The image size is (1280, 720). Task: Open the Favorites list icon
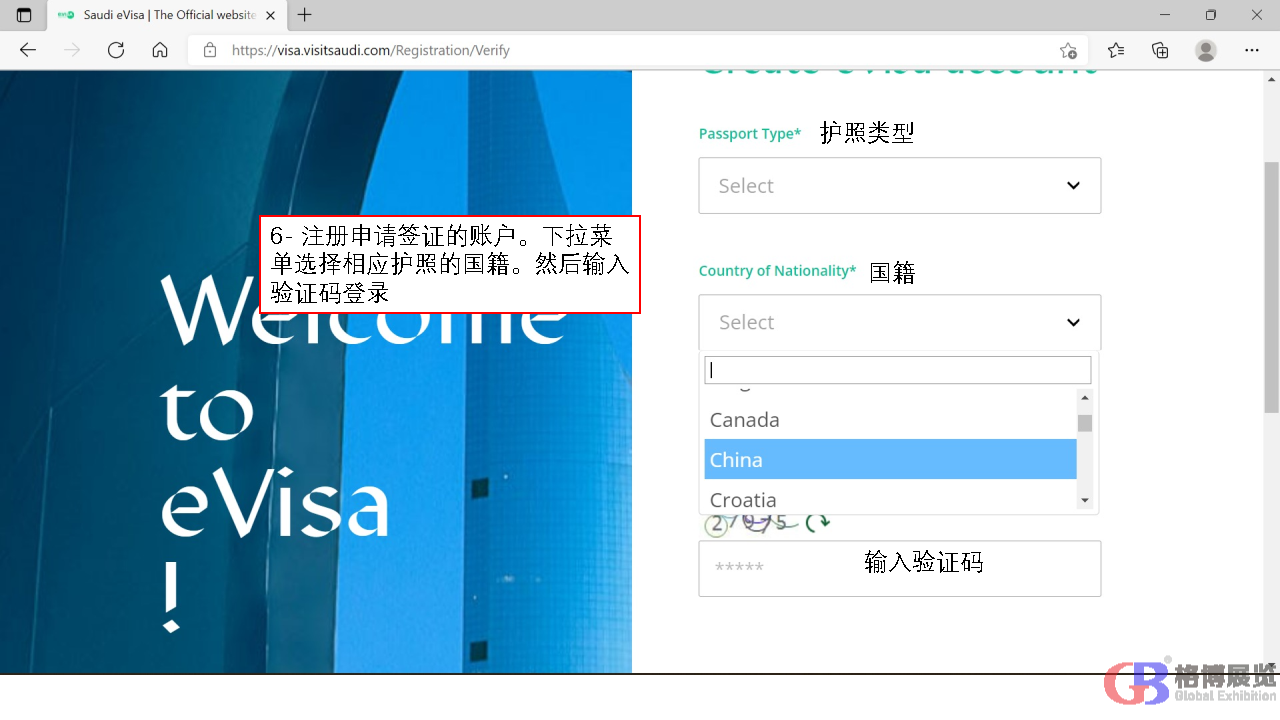(1116, 50)
